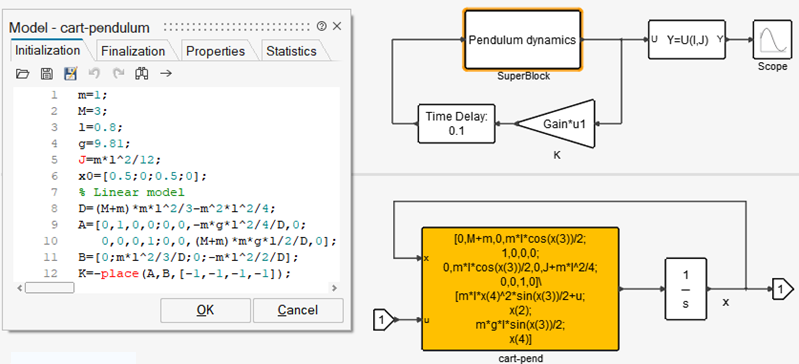This screenshot has height=364, width=799.
Task: Click the Cancel button
Action: coord(298,310)
